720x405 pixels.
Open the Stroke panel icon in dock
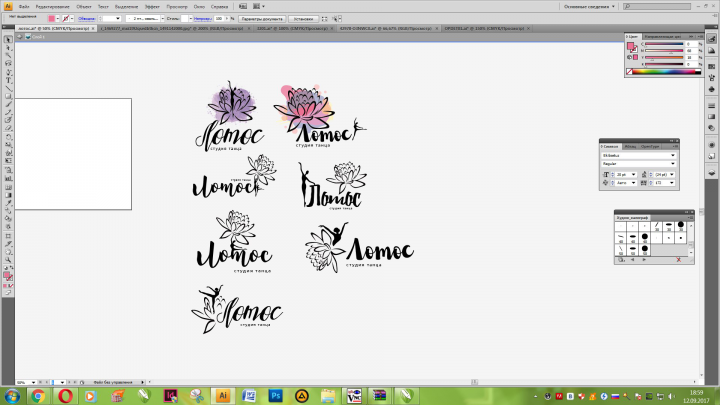(712, 106)
